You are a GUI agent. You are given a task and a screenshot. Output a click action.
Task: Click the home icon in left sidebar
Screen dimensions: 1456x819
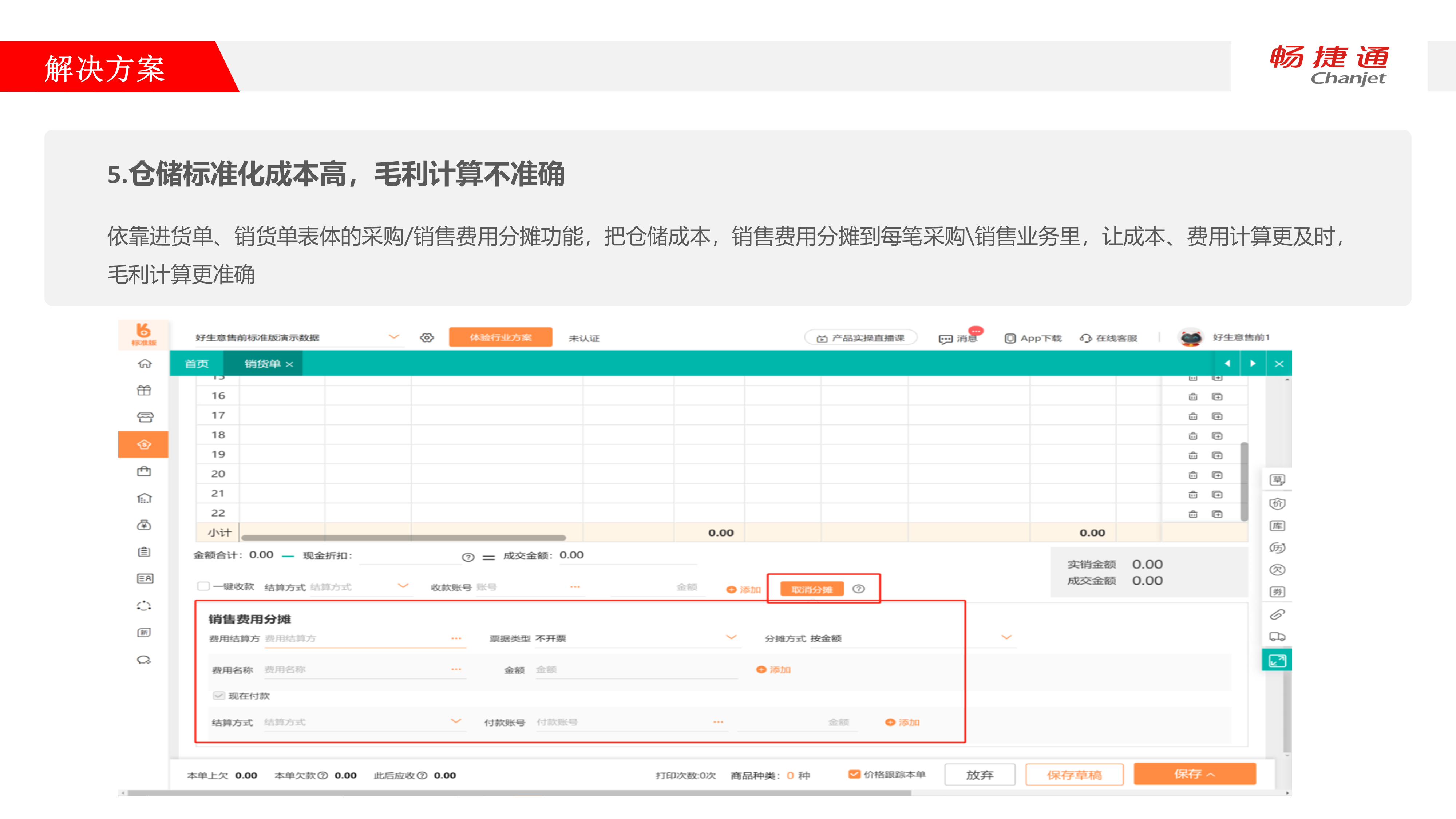coord(145,363)
